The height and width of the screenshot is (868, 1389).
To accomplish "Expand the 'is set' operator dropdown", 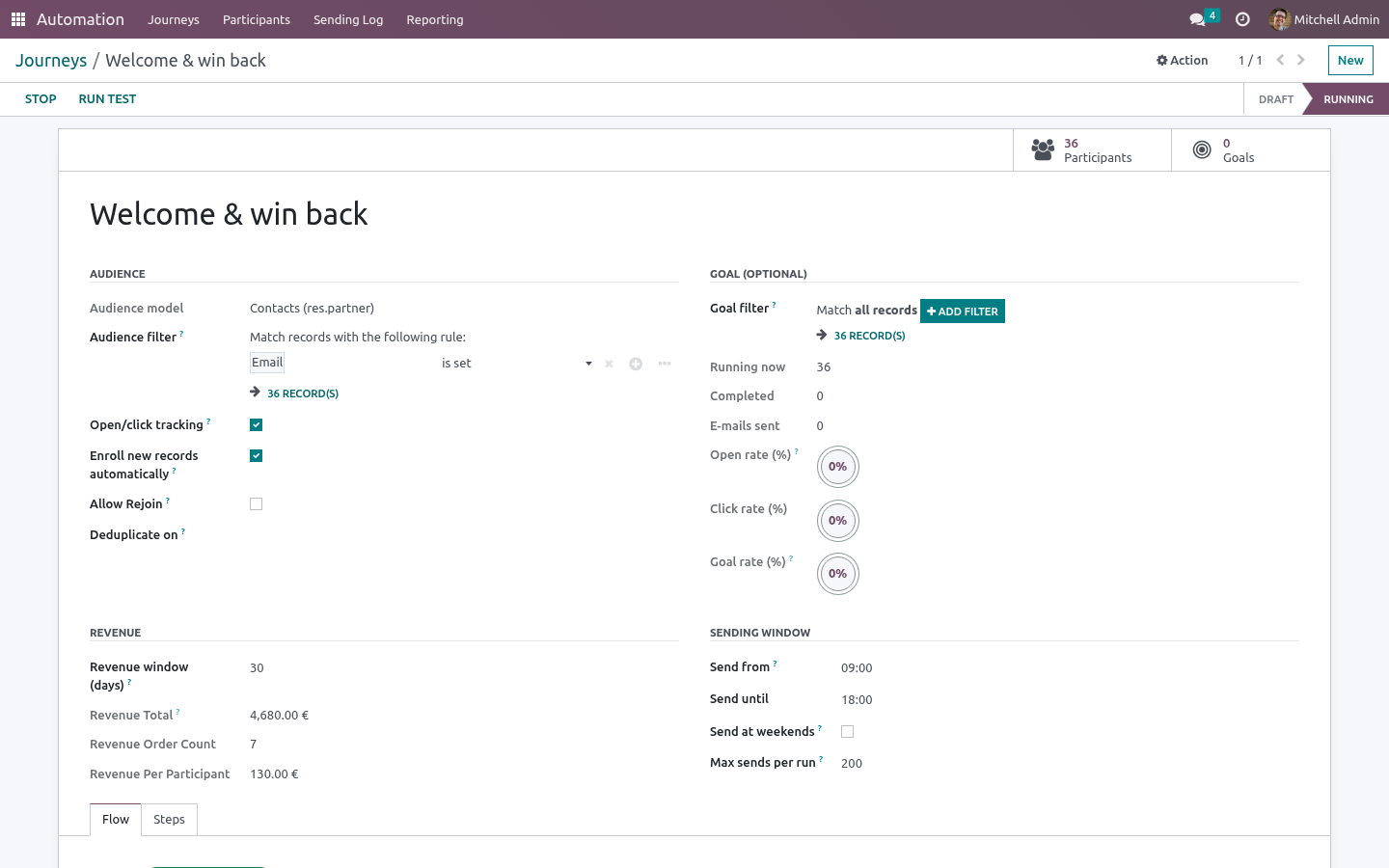I will coord(517,364).
